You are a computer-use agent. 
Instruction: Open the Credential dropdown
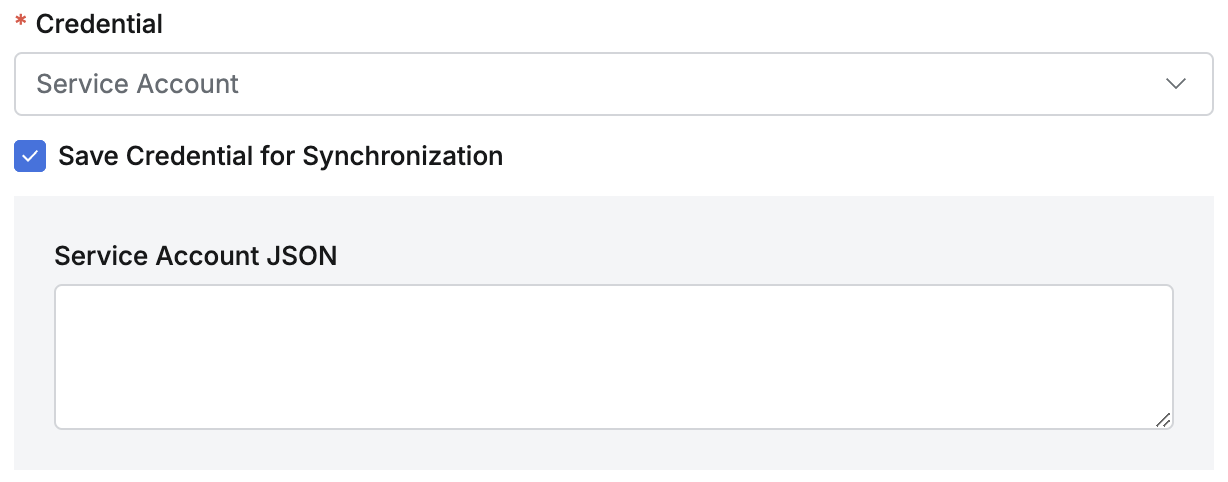pos(613,84)
